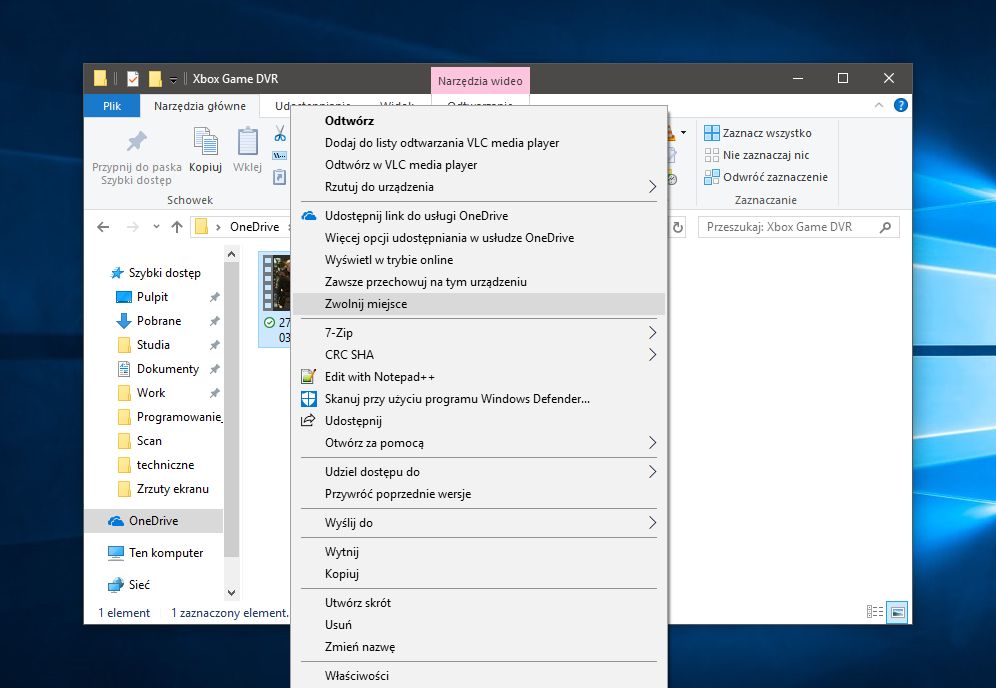Open help via the blue question mark
This screenshot has width=996, height=688.
coord(900,105)
